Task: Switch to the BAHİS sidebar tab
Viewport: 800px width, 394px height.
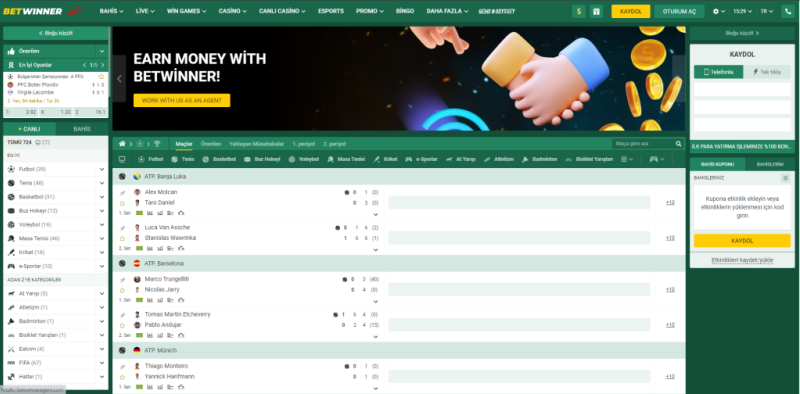Action: tap(82, 129)
